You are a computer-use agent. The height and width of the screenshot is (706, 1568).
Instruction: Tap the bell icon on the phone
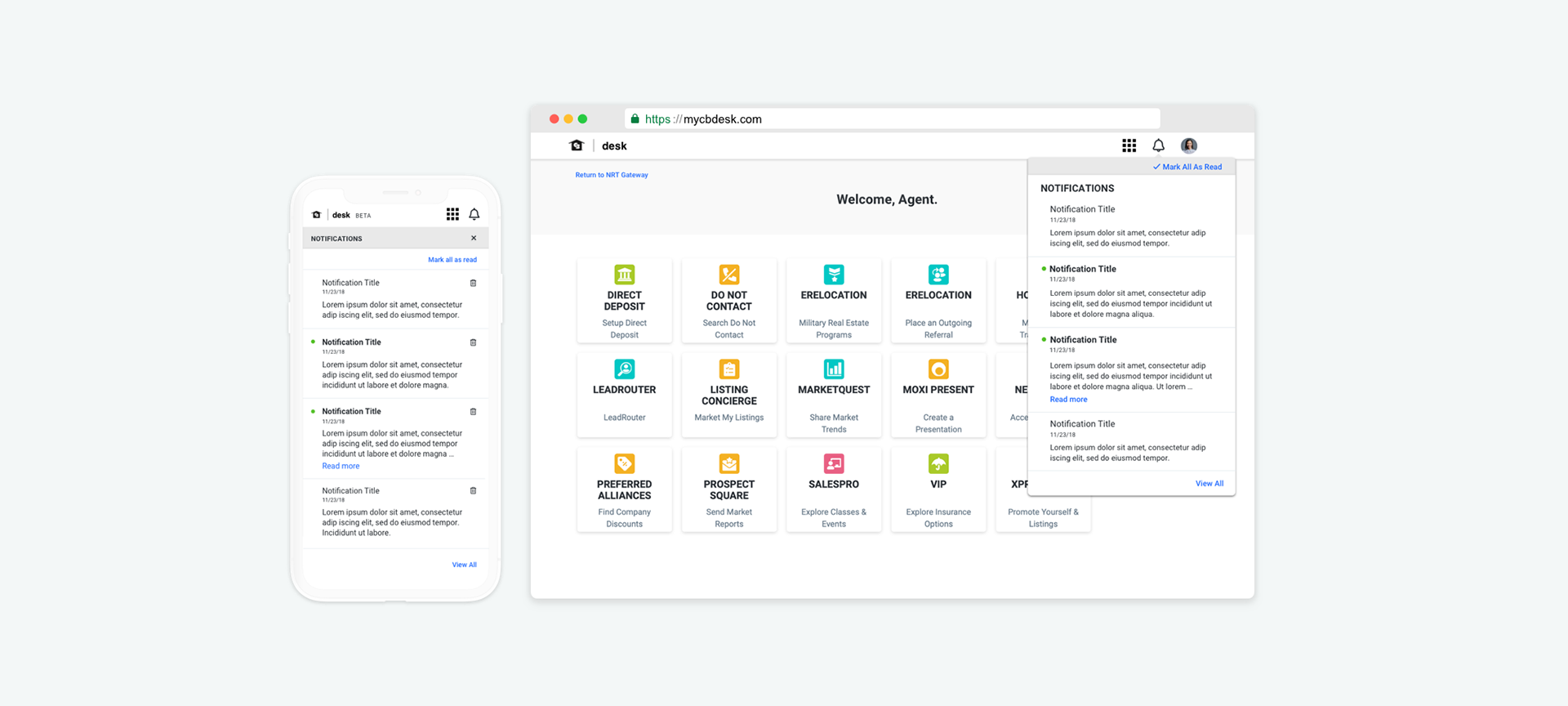click(x=474, y=214)
